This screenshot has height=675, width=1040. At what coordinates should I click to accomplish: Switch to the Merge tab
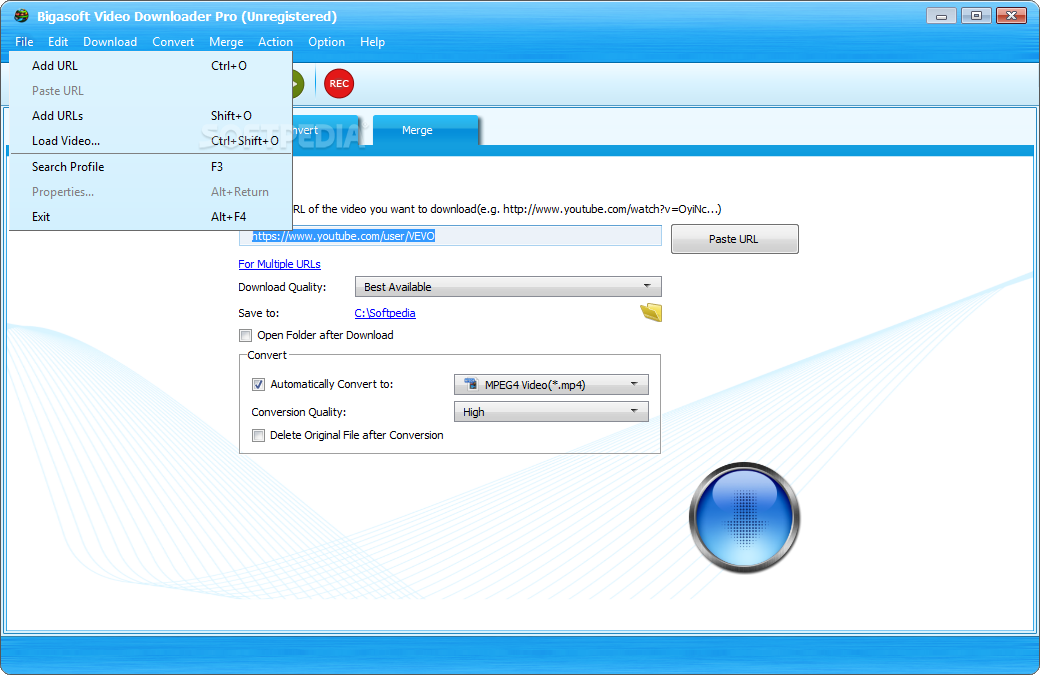[425, 130]
